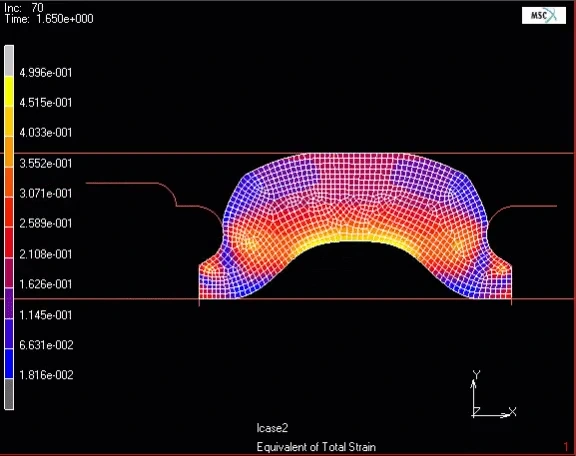
Task: Click the light gray top legend band
Action: [x=9, y=61]
